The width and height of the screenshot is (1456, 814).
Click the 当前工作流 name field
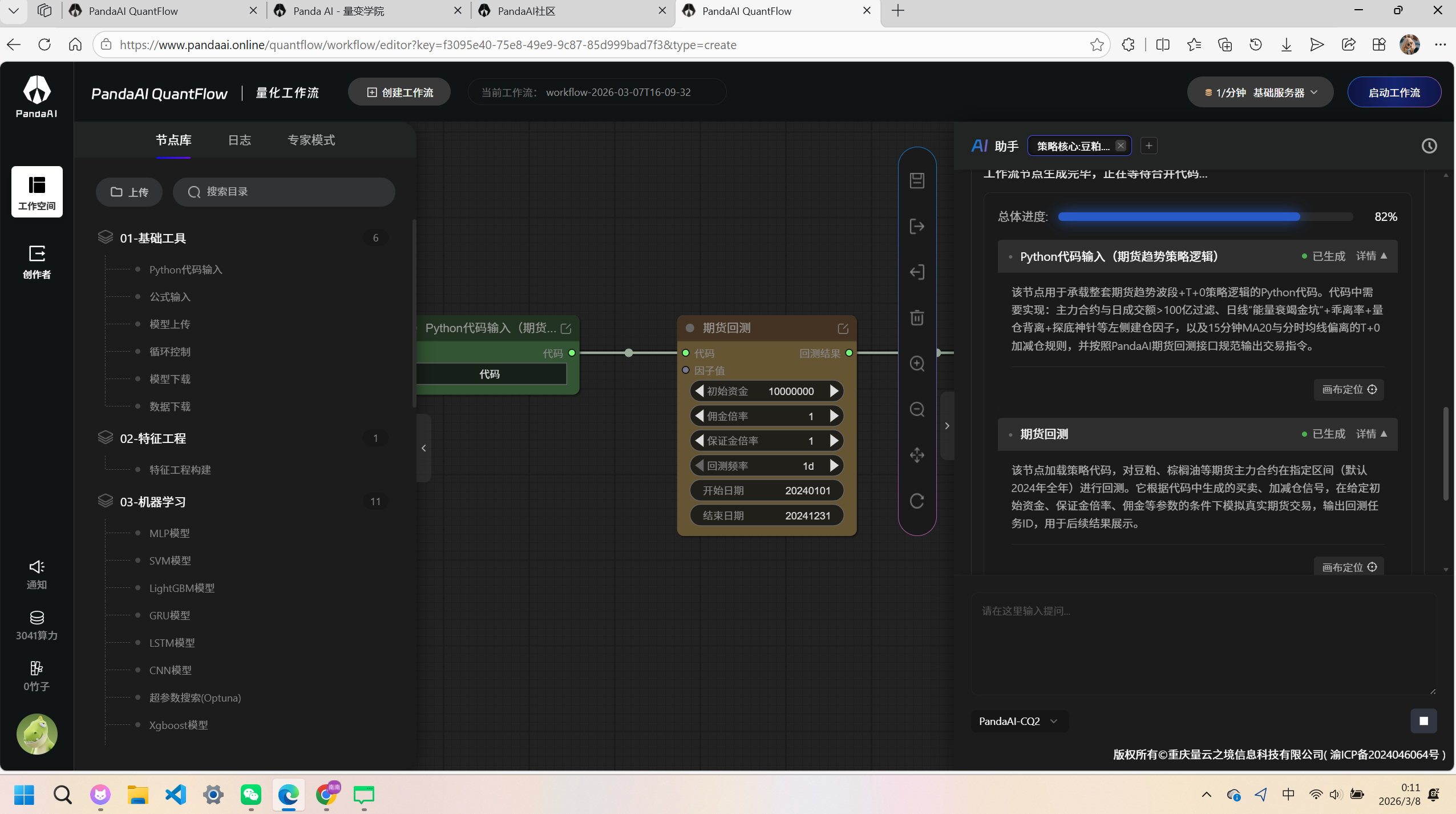[x=596, y=92]
